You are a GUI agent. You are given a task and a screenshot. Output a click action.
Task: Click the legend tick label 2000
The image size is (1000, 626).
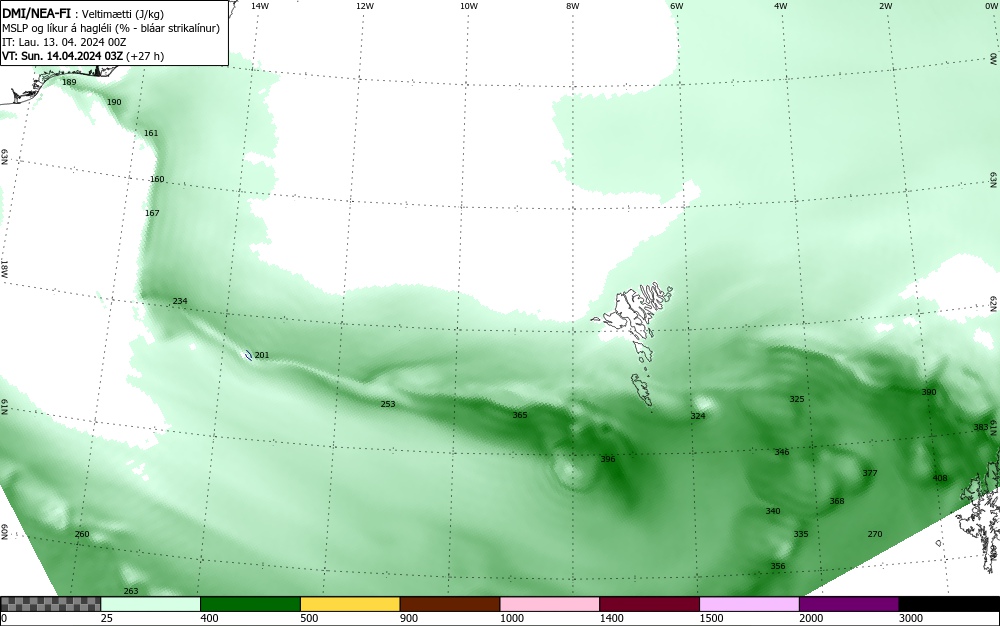click(811, 618)
